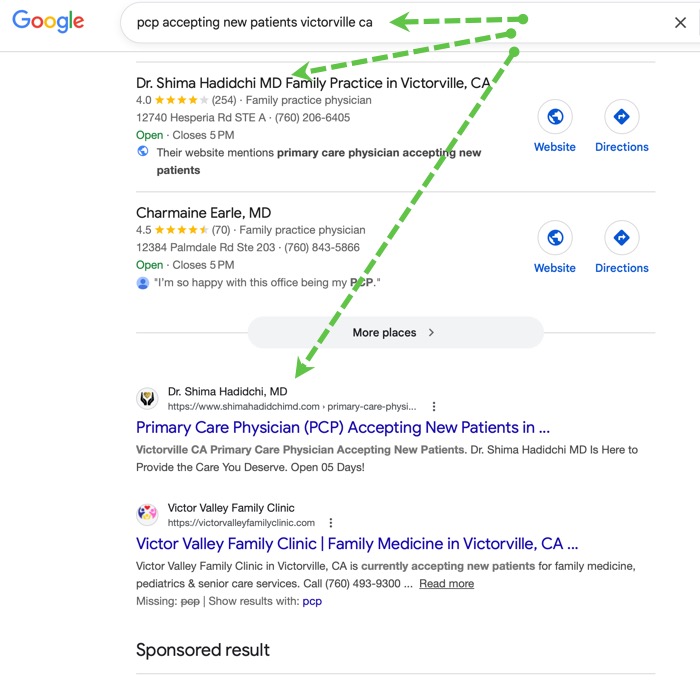Click the Dr. Shima Hadidchi result favicon
This screenshot has width=700, height=688.
(147, 399)
